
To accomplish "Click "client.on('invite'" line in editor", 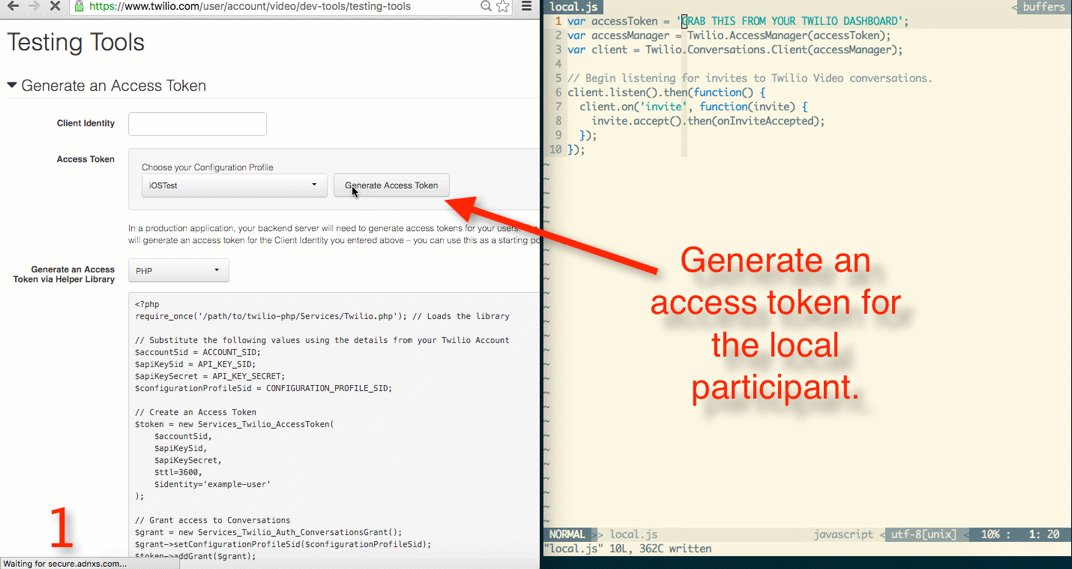I will 694,107.
